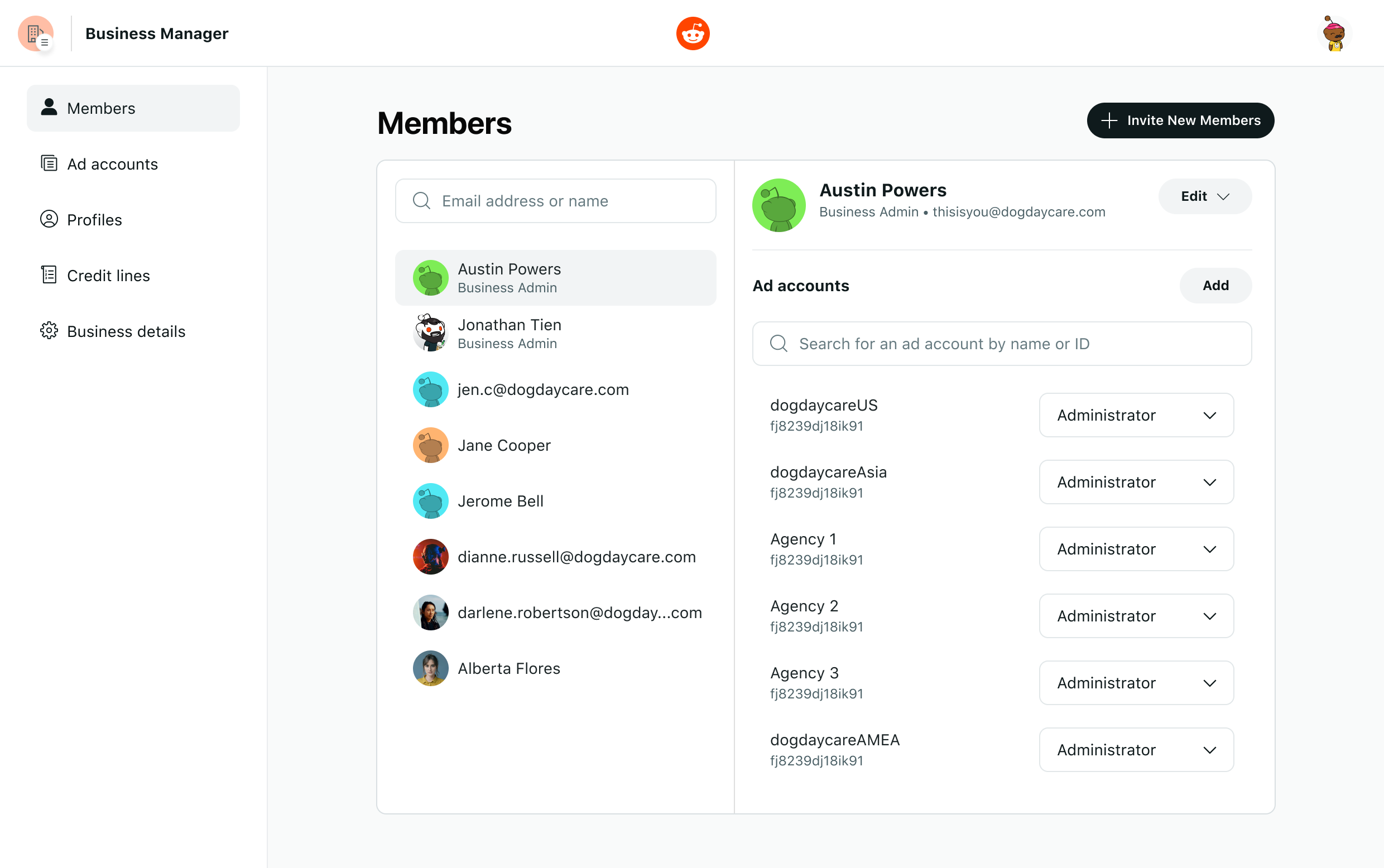Viewport: 1384px width, 868px height.
Task: Click the ad account search field
Action: tap(1002, 343)
